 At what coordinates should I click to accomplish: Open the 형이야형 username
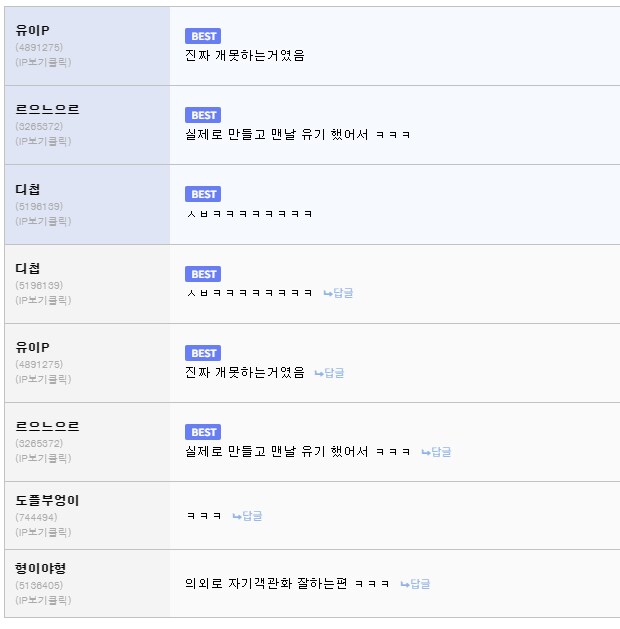tap(41, 568)
